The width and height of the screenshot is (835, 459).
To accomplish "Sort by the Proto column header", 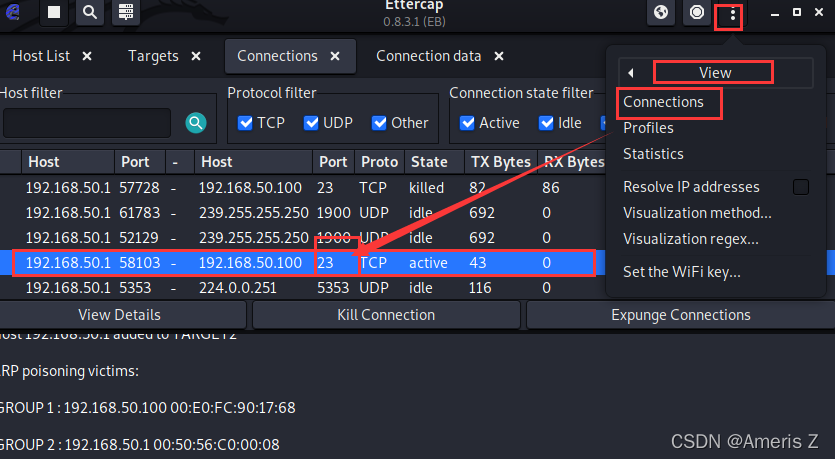I will [x=379, y=162].
